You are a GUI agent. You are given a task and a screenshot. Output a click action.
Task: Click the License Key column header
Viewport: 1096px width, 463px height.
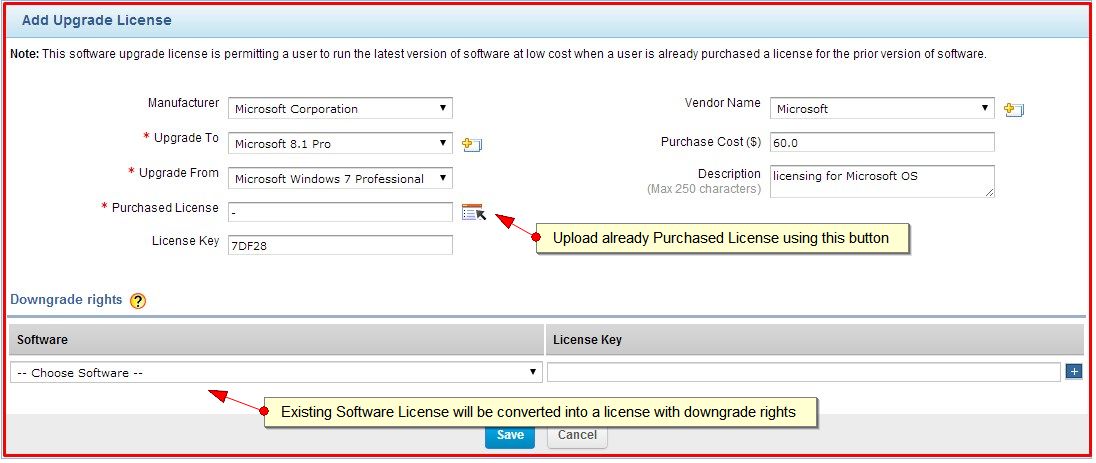(816, 340)
